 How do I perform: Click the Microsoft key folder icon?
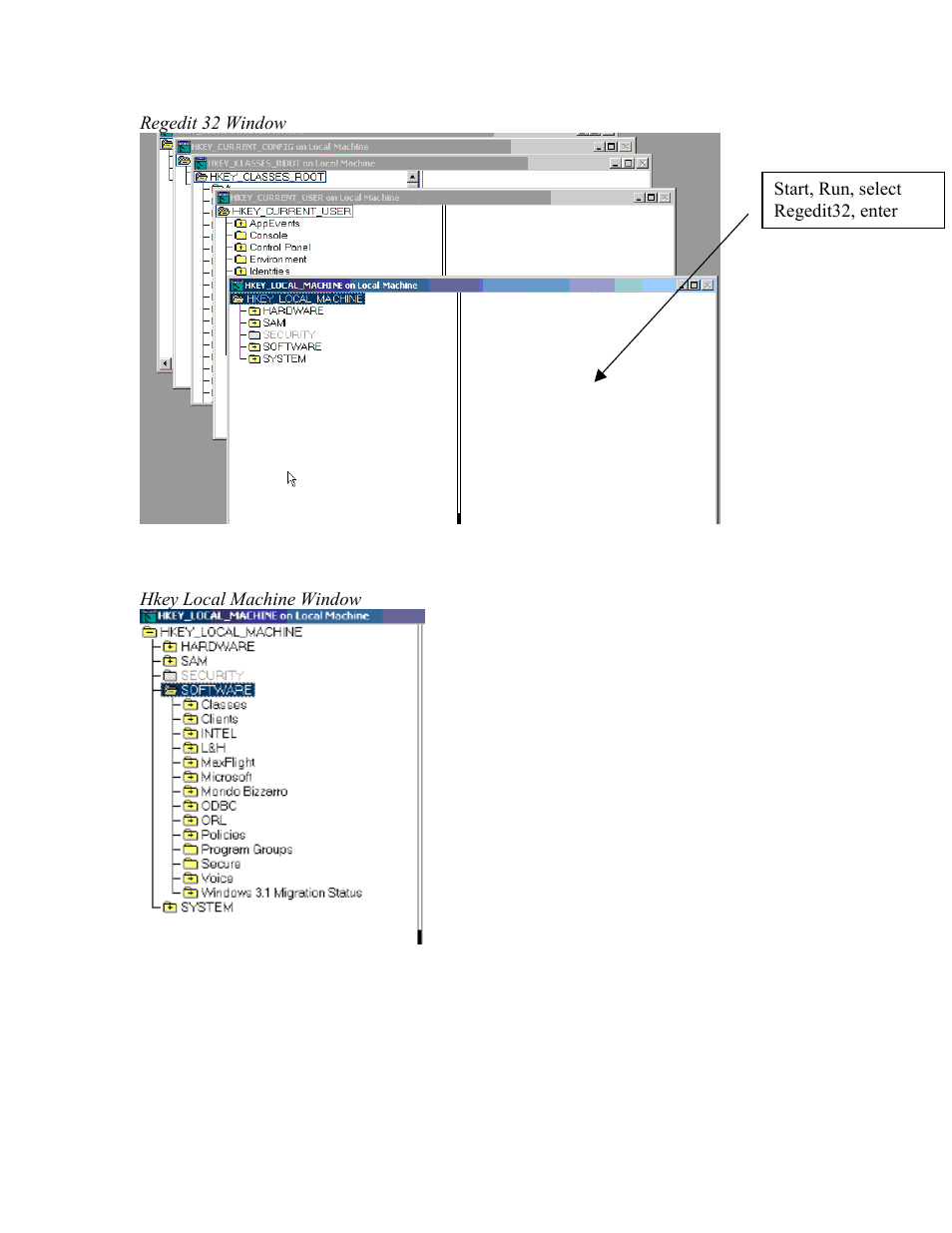point(191,777)
